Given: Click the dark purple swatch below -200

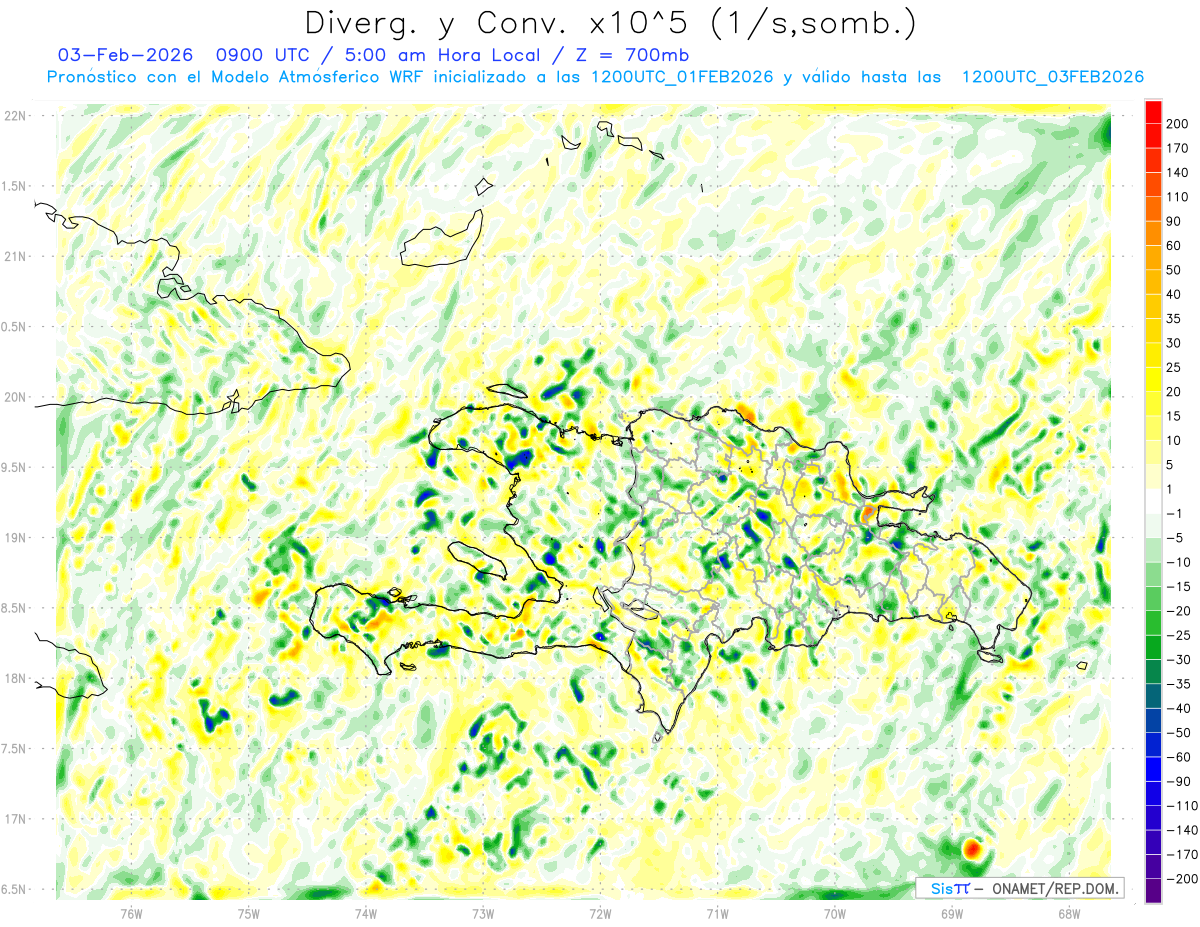Looking at the screenshot, I should click(1153, 890).
